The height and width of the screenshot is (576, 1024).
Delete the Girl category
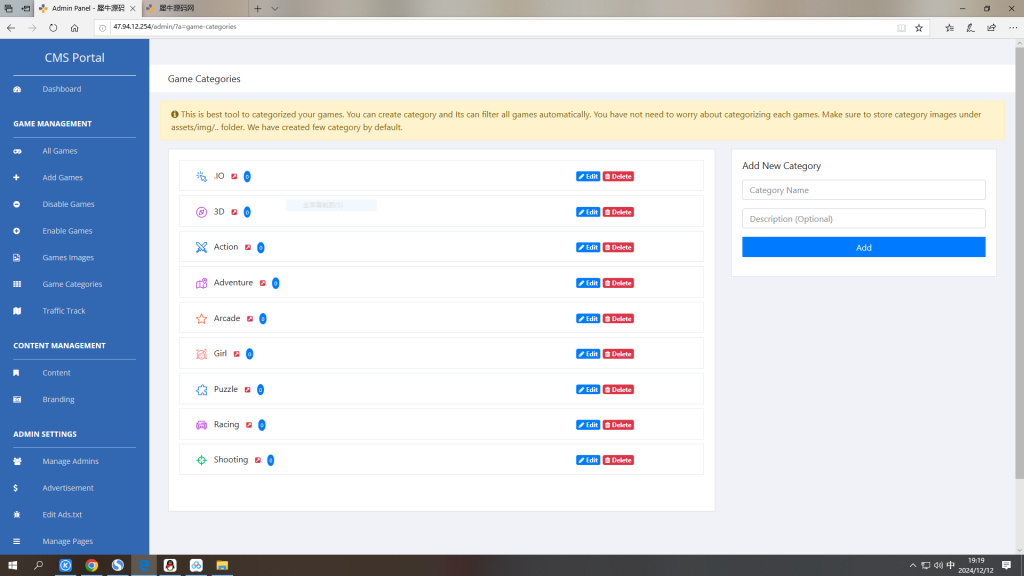(618, 354)
